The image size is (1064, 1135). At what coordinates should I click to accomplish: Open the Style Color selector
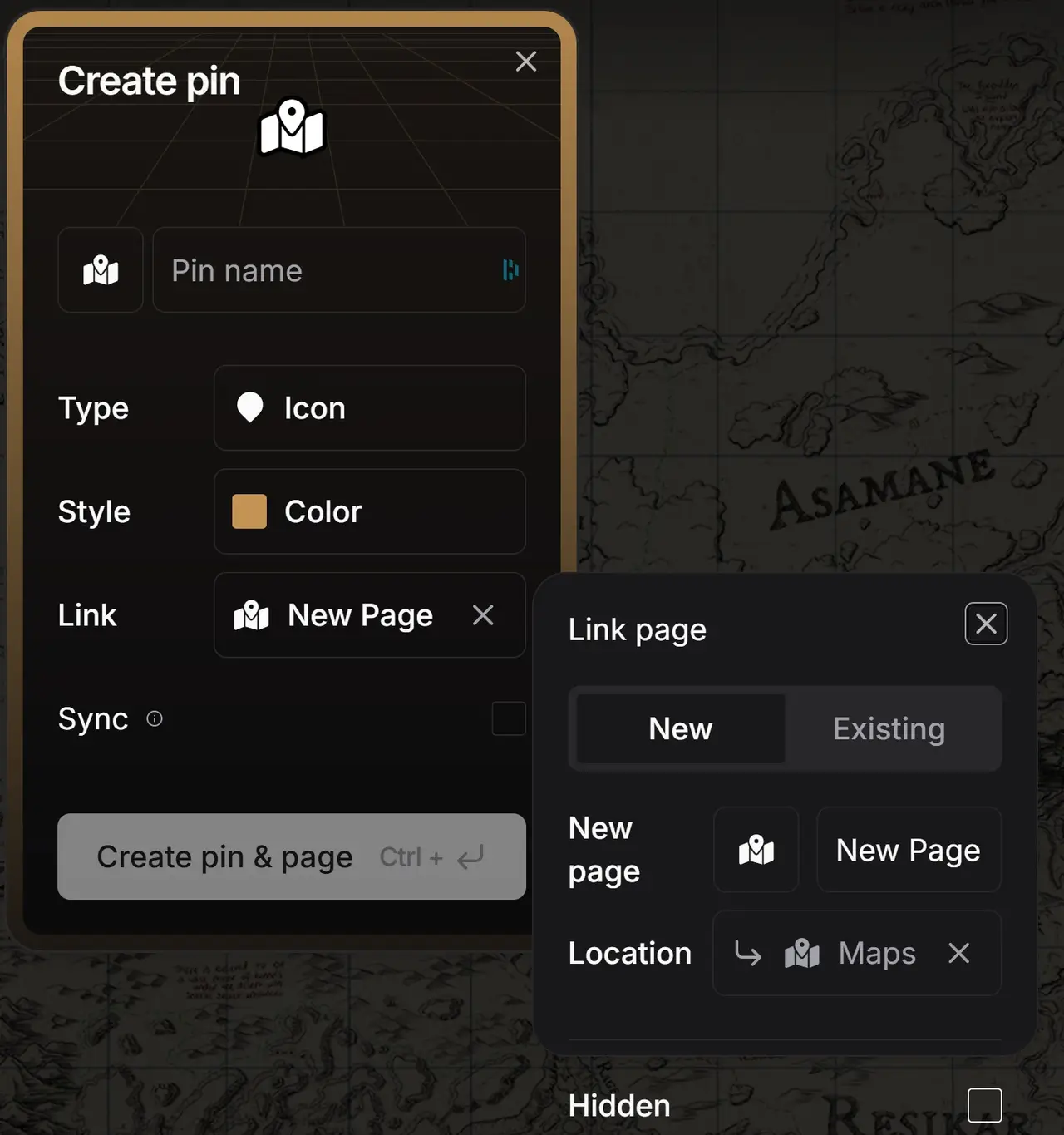(370, 511)
